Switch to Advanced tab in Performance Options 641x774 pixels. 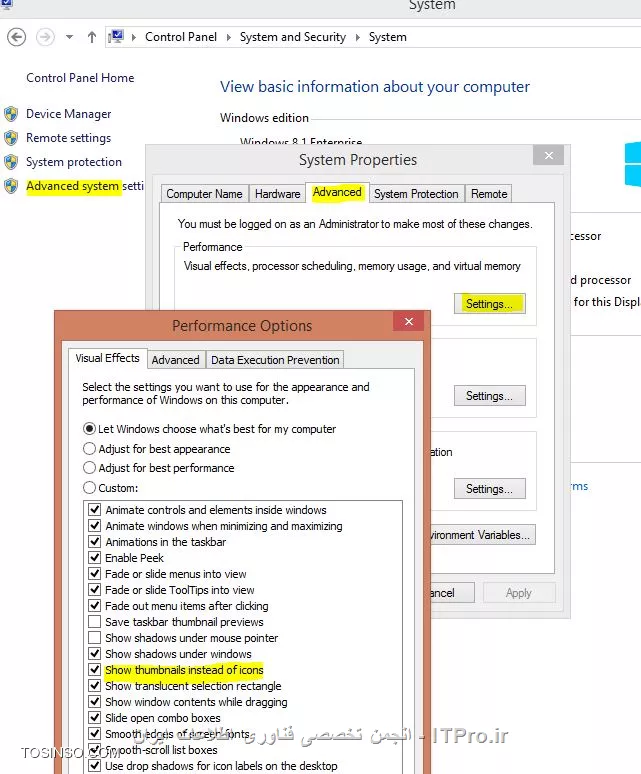pos(175,360)
